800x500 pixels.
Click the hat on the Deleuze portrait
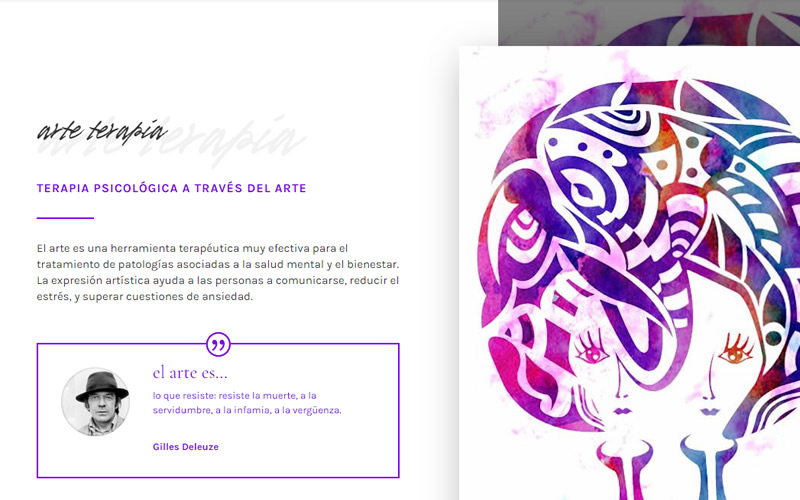click(103, 387)
